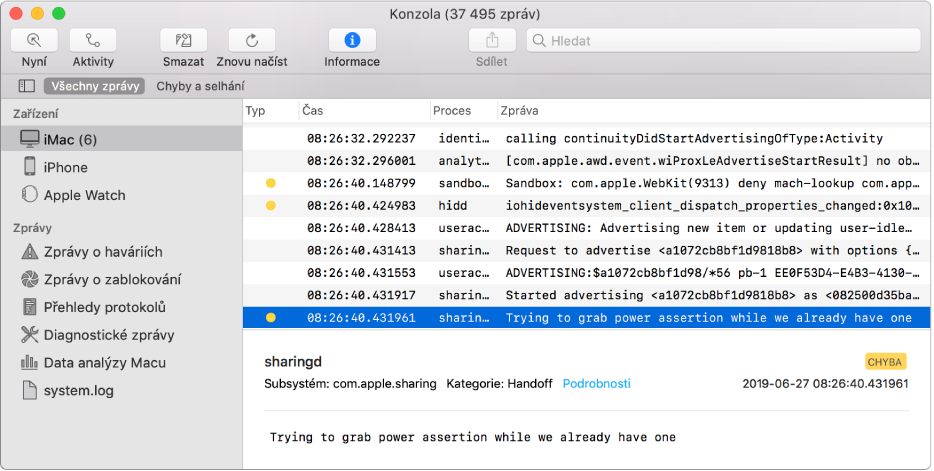The width and height of the screenshot is (934, 471).
Task: Click the Smazat clear icon
Action: point(183,40)
